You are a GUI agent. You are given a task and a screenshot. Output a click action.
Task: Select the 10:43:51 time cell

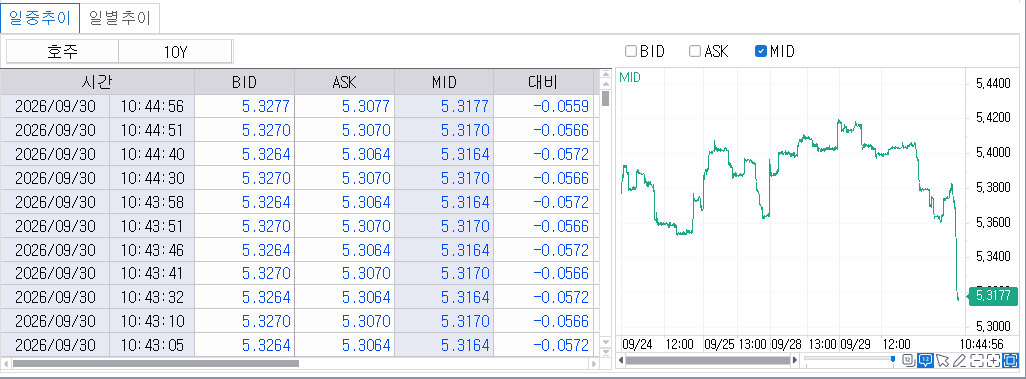(x=152, y=226)
